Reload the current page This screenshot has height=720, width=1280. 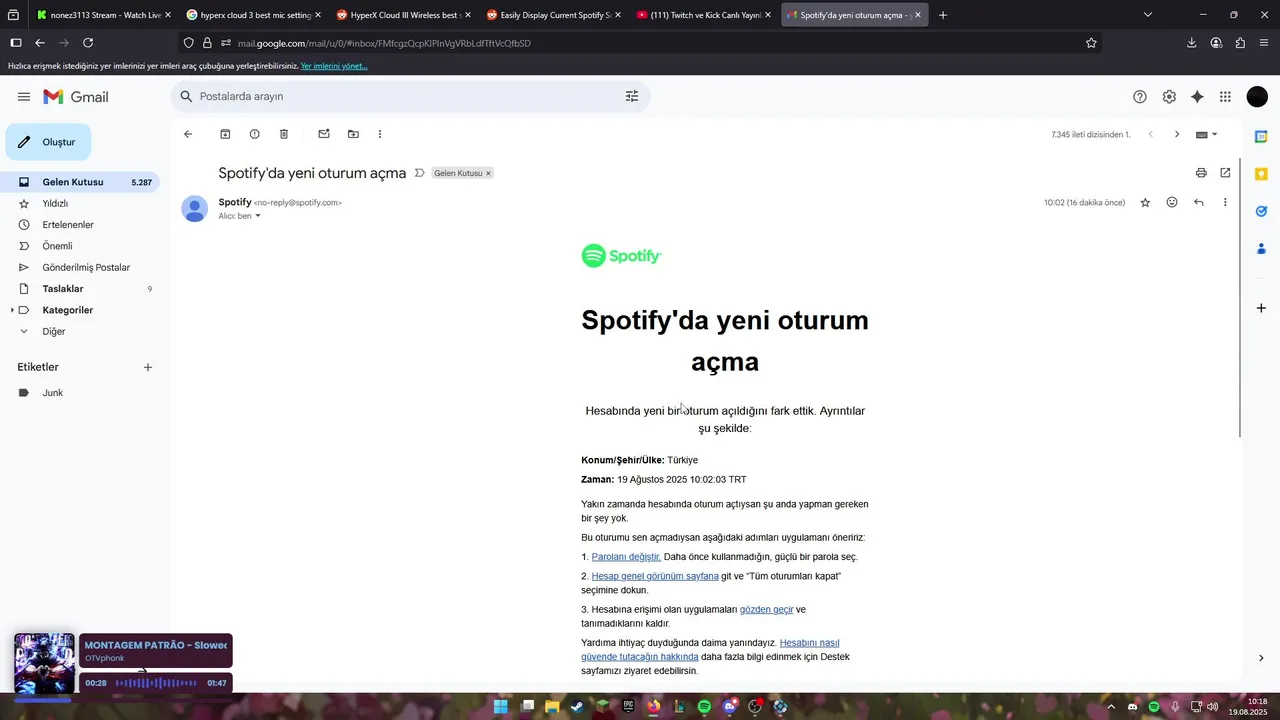[x=88, y=43]
